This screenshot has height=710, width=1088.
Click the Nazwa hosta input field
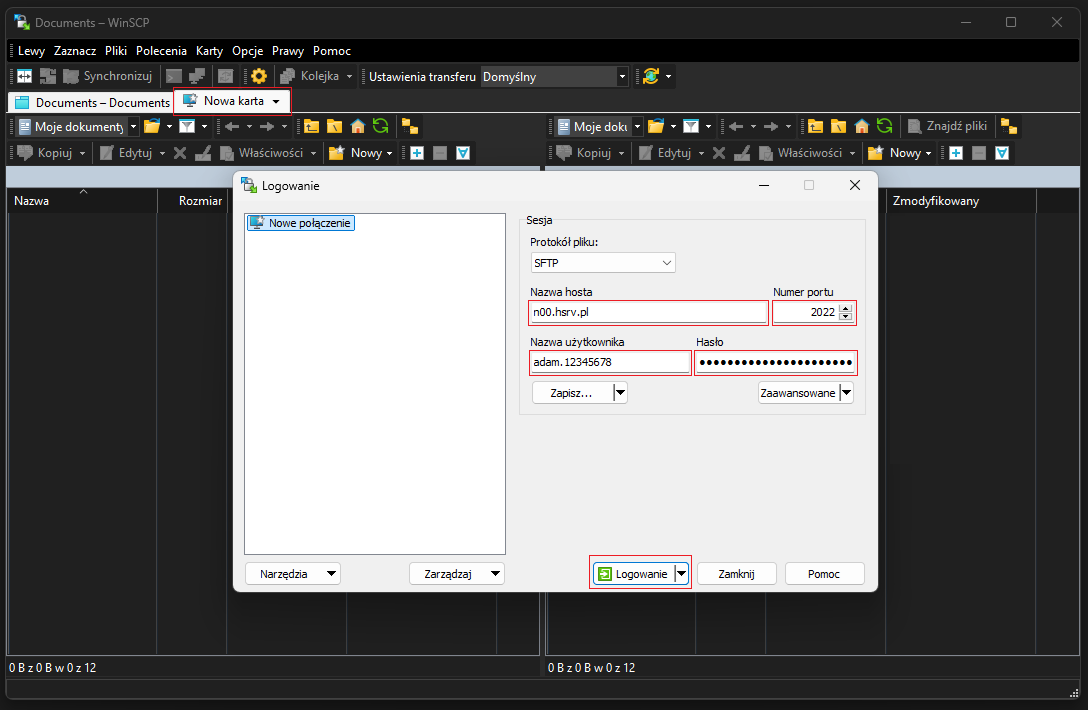[x=648, y=312]
